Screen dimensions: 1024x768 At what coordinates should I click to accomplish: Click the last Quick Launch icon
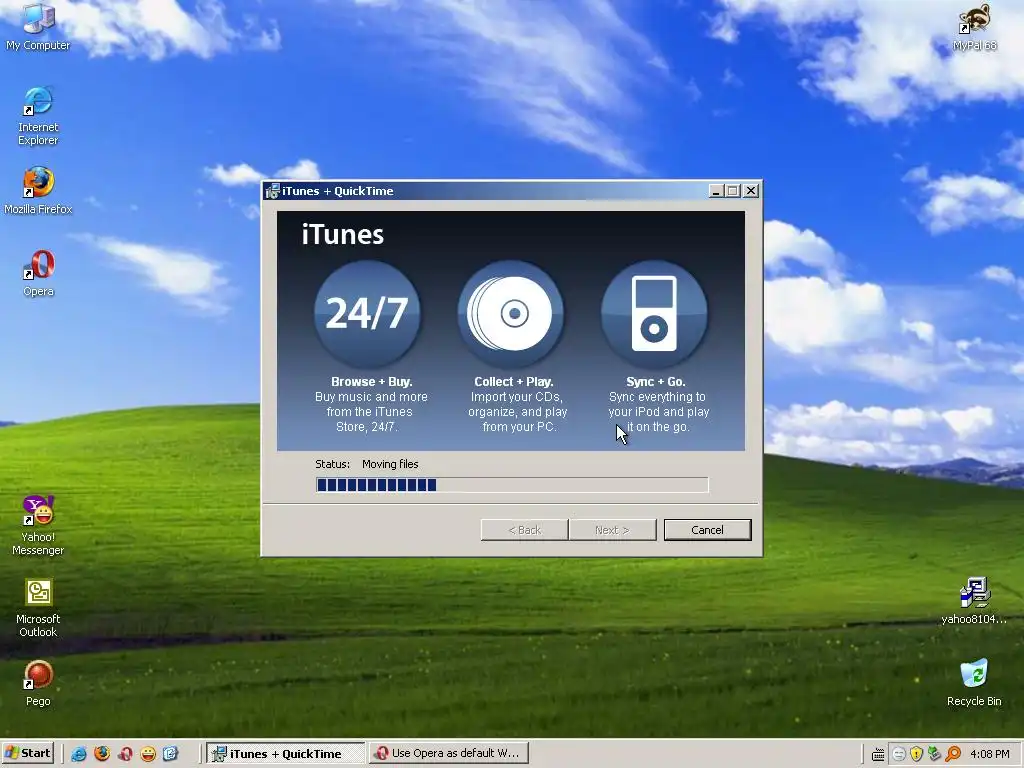170,754
